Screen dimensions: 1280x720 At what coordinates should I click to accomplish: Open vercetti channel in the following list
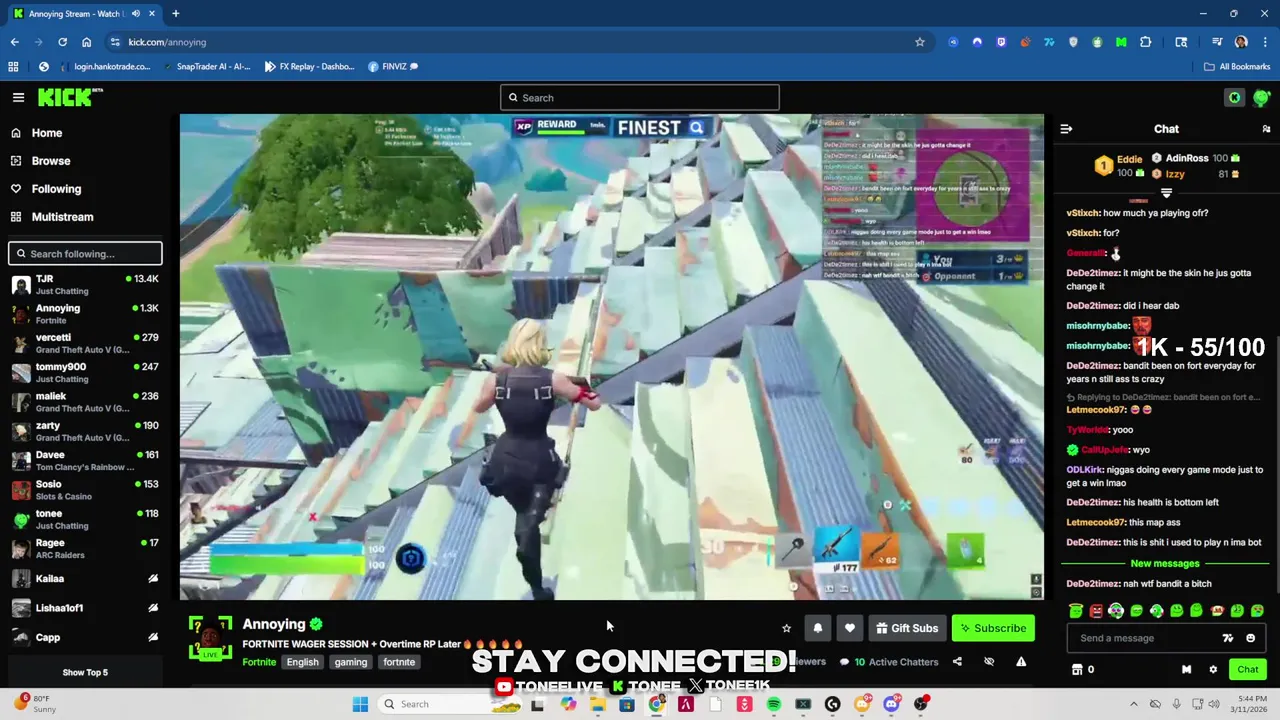coord(85,343)
